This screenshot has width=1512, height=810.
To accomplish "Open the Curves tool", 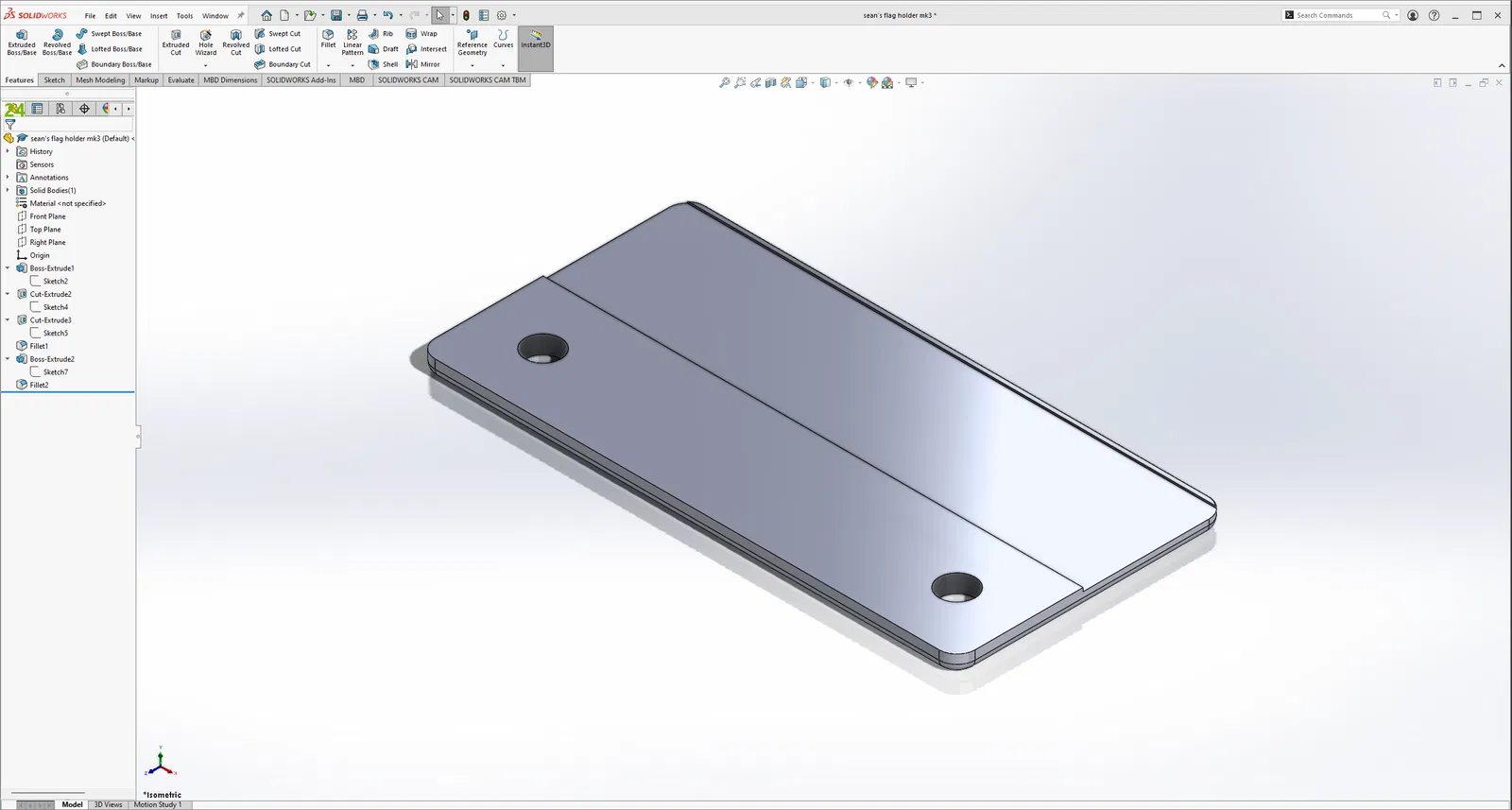I will click(x=504, y=39).
